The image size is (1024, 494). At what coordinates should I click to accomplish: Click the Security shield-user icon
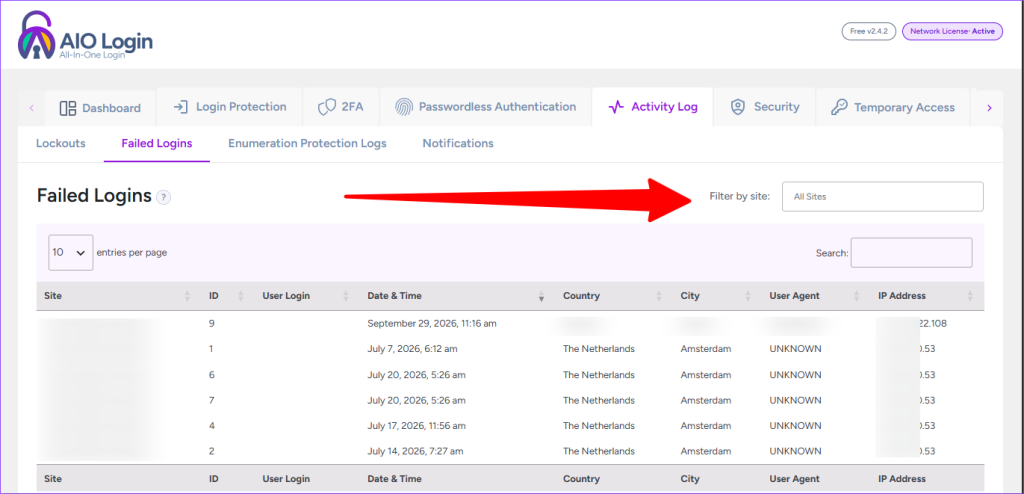tap(738, 107)
